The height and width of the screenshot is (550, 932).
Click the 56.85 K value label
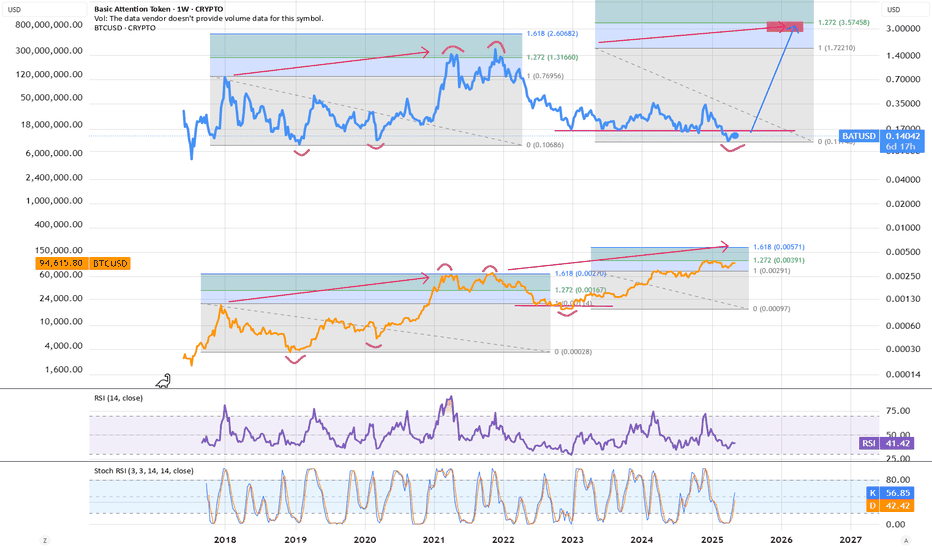(x=898, y=493)
